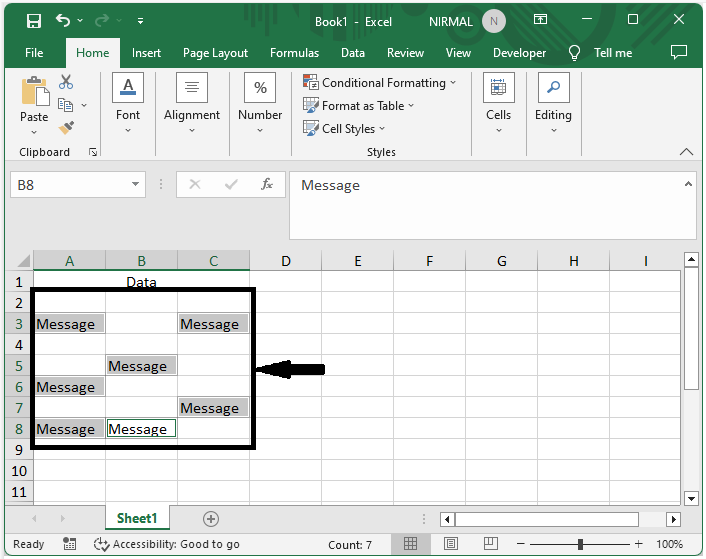Open the Formulas tab
This screenshot has width=706, height=559.
tap(294, 53)
